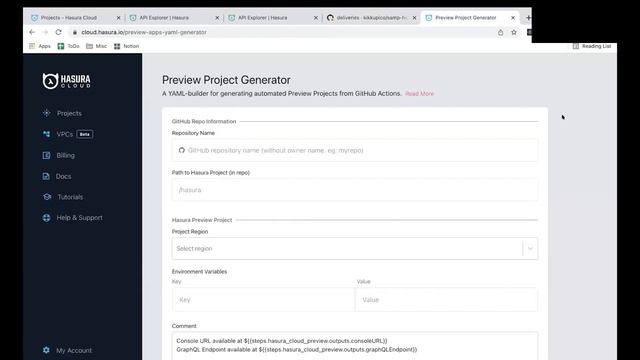Open the Reading List
The image size is (640, 360).
coord(592,46)
